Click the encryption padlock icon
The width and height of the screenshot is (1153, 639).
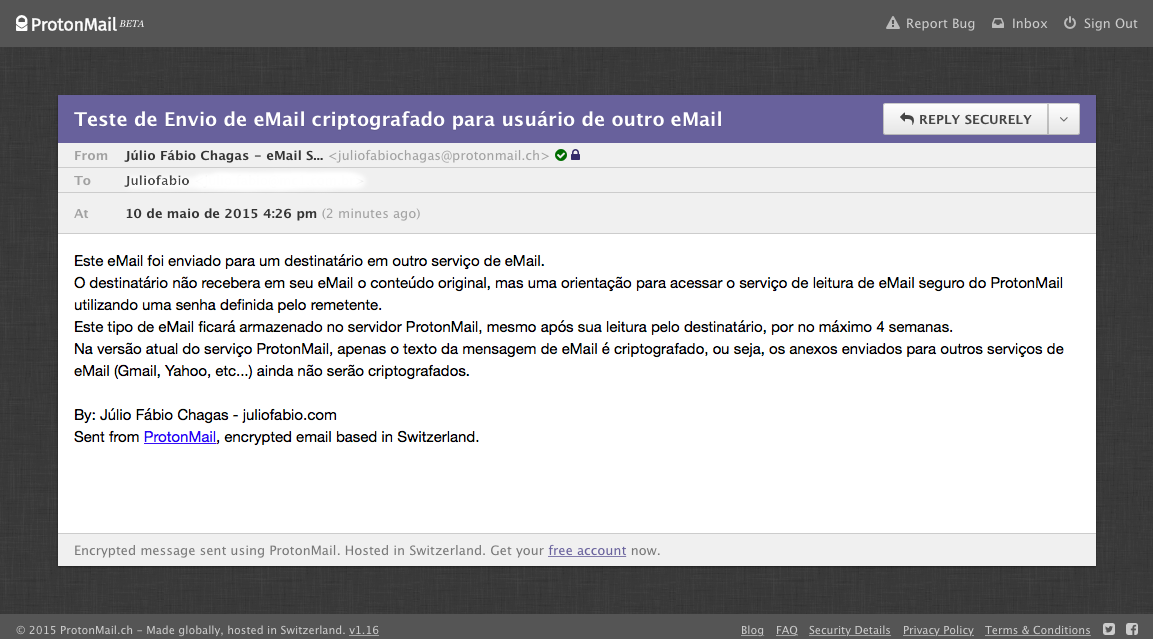click(576, 155)
